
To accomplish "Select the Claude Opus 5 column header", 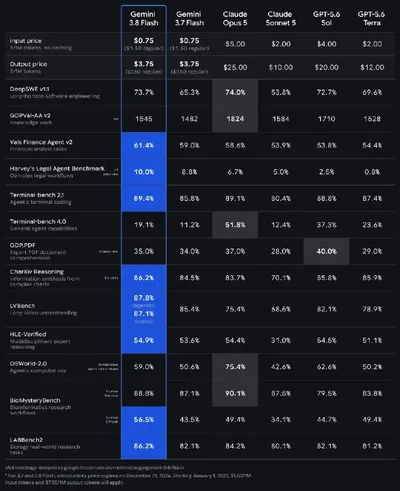I will pos(235,19).
